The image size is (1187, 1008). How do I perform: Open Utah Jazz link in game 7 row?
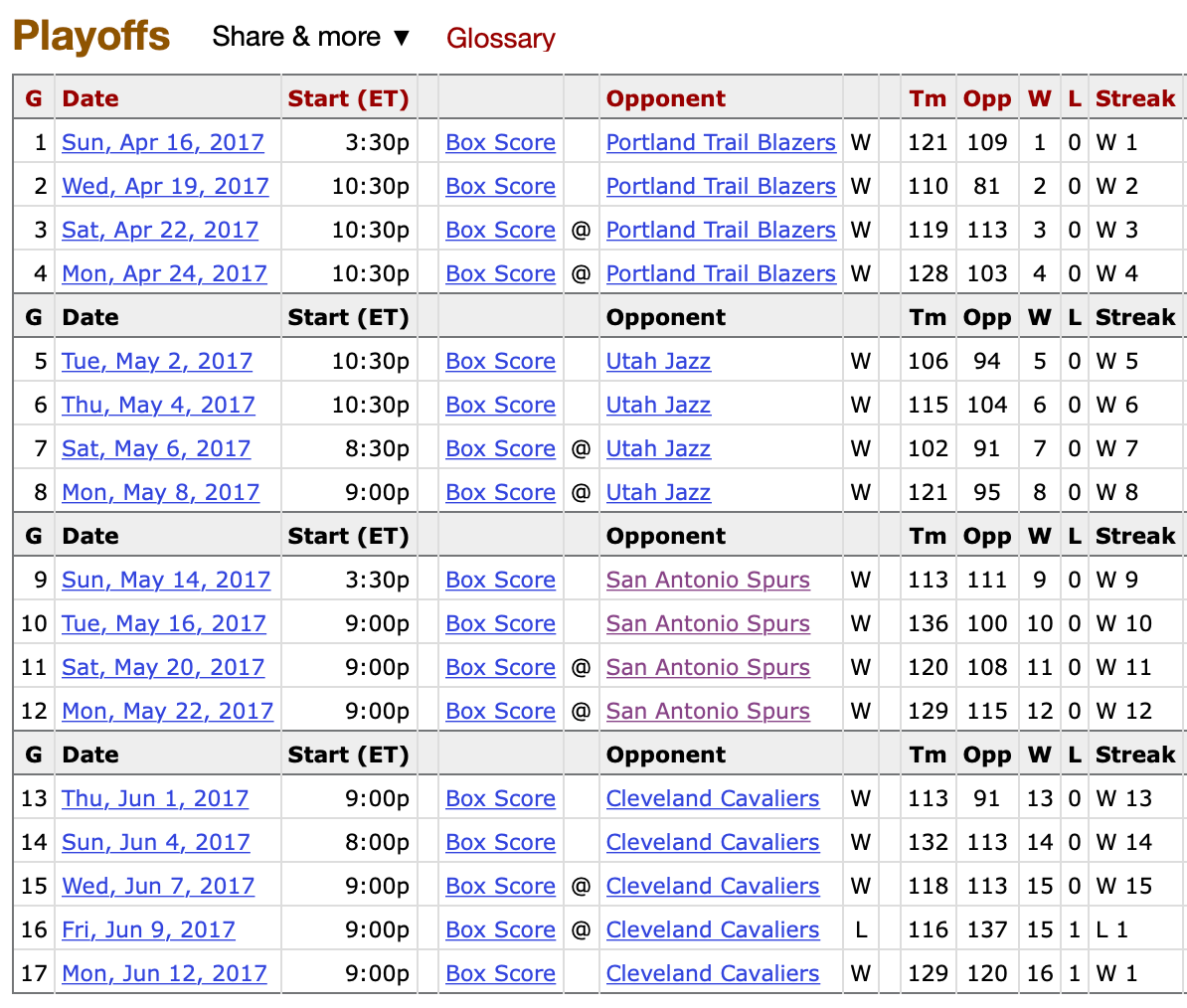tap(658, 448)
